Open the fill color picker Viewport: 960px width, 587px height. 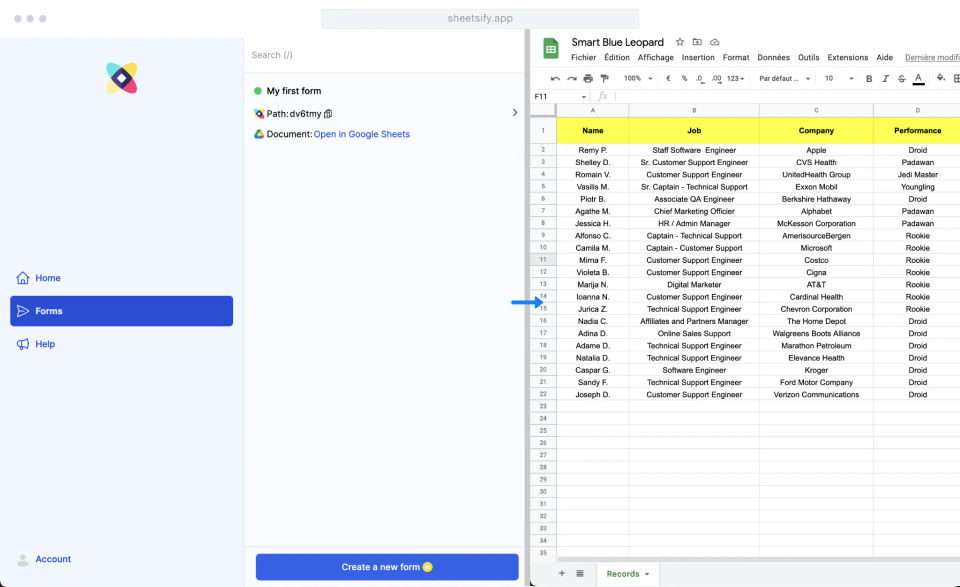click(x=941, y=78)
